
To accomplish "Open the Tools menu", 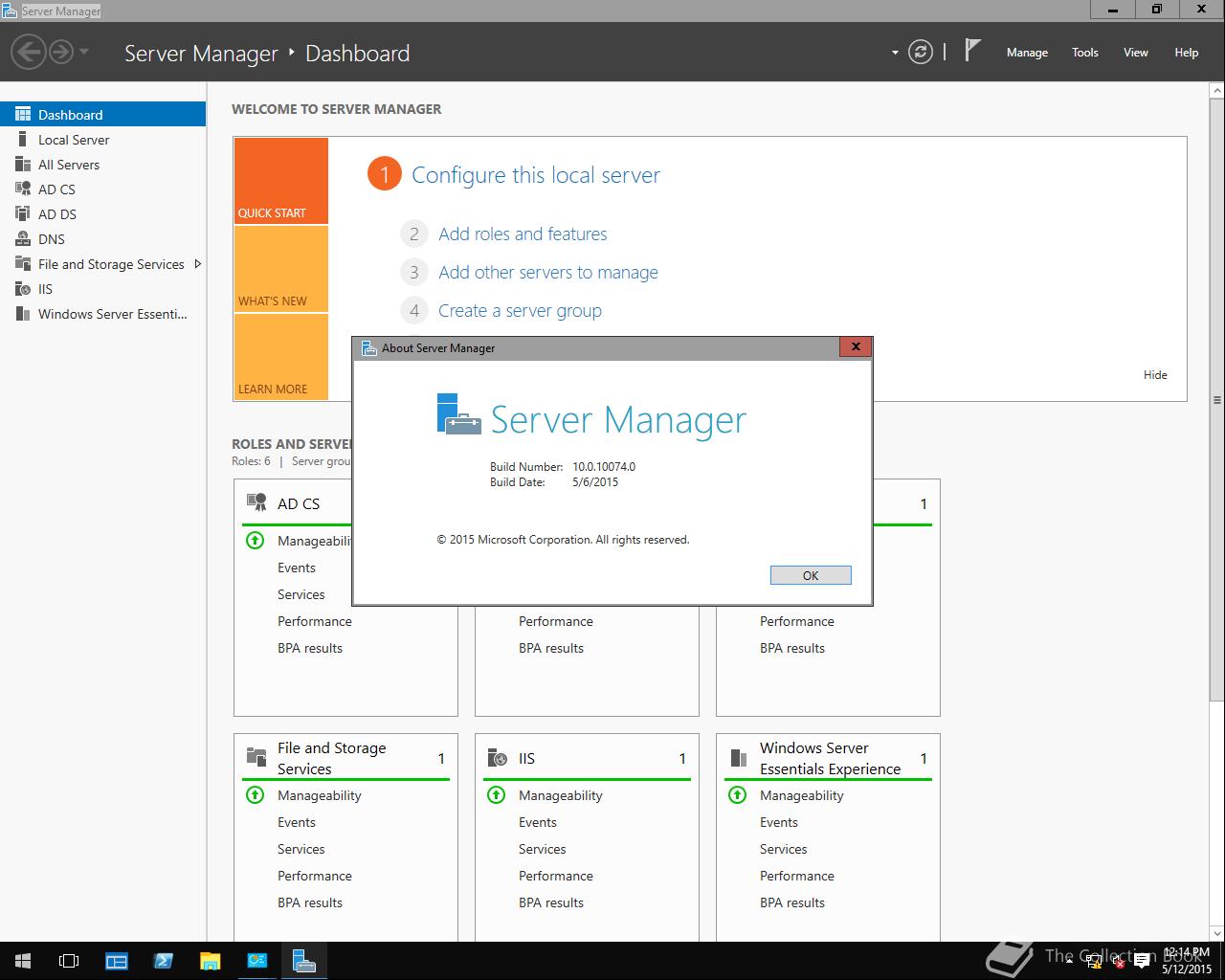I will [1085, 53].
